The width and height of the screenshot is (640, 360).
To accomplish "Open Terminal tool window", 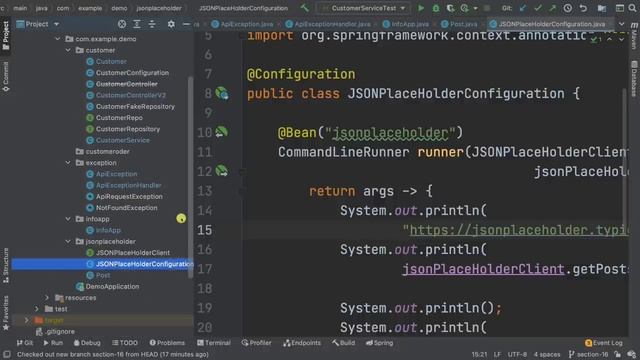I will 214,343.
